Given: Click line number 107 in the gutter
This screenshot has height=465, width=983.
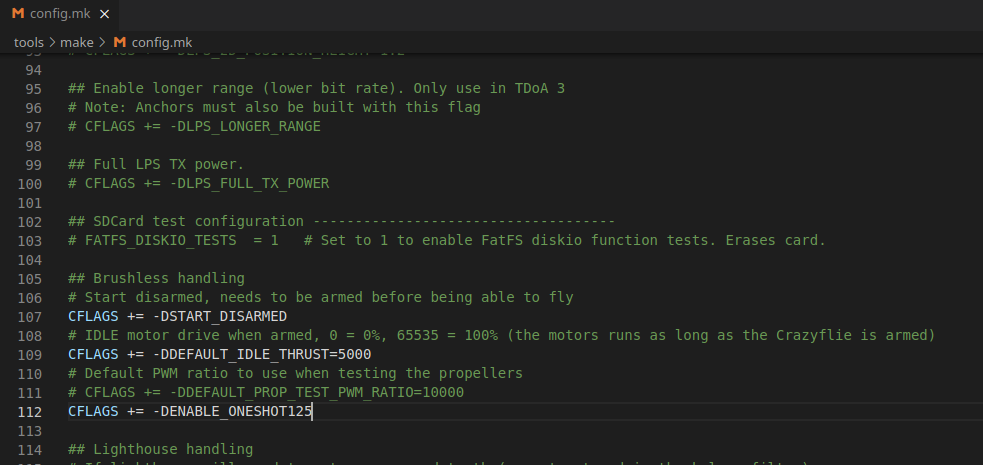Looking at the screenshot, I should tap(28, 316).
